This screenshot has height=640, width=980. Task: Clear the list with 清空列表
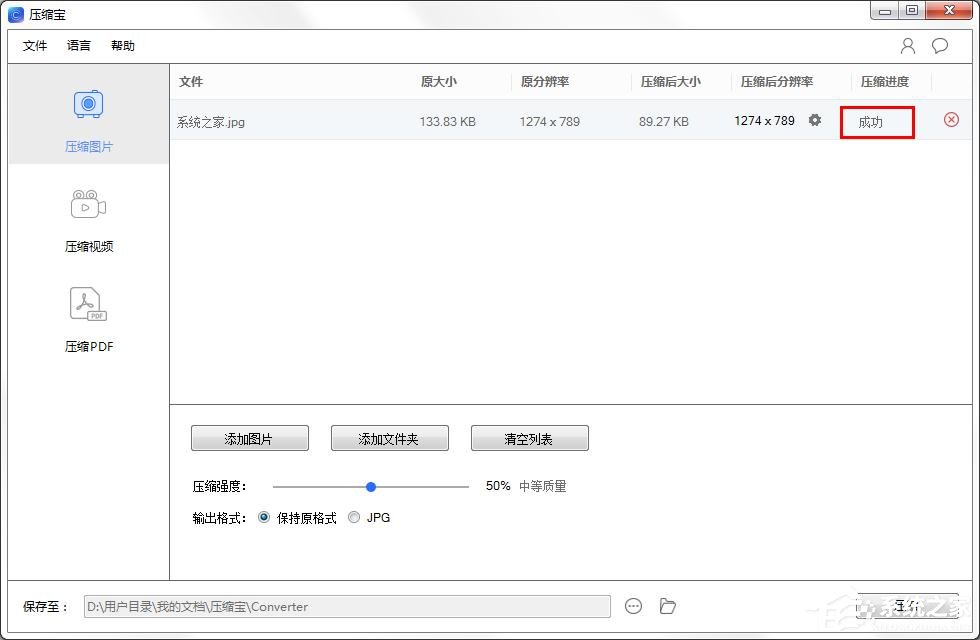coord(529,437)
